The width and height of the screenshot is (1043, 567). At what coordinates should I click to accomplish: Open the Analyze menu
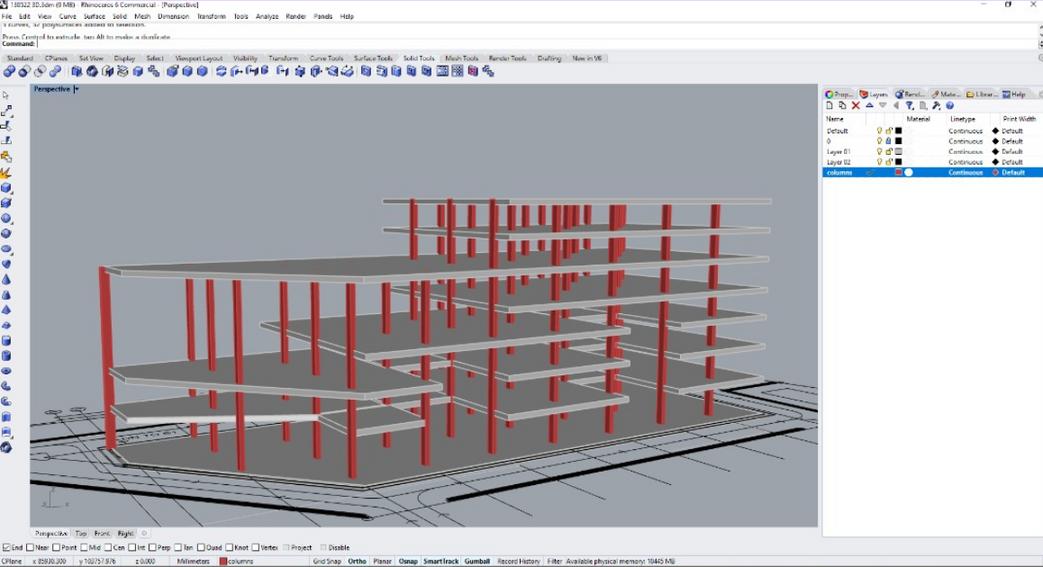pyautogui.click(x=267, y=16)
